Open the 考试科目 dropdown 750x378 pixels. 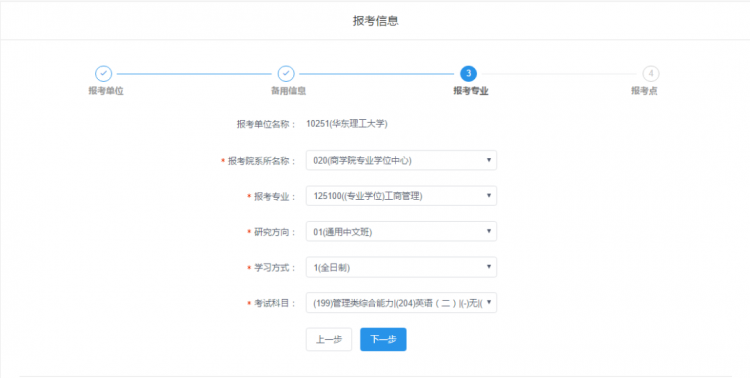(401, 303)
